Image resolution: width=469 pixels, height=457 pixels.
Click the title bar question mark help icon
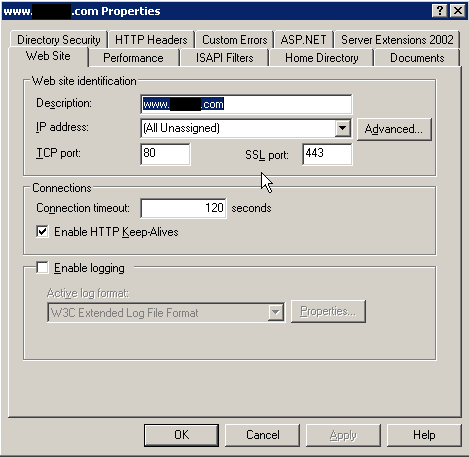point(440,11)
